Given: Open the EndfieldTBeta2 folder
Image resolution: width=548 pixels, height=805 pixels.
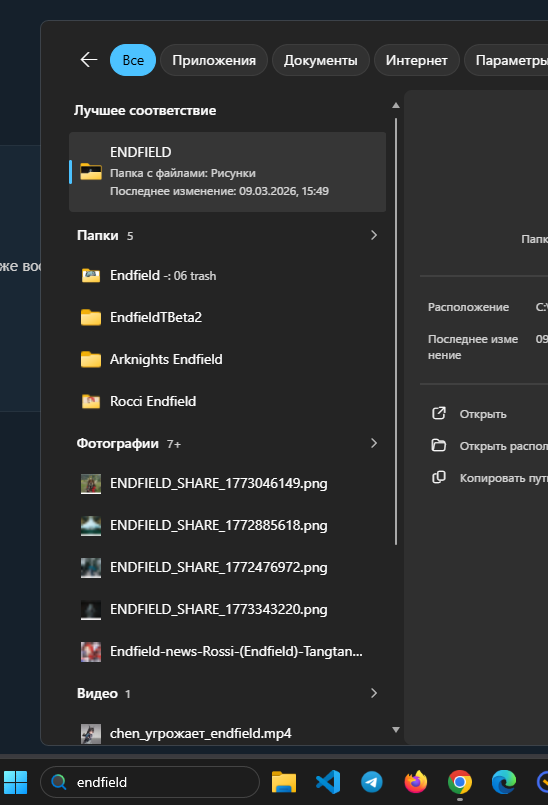Looking at the screenshot, I should click(228, 317).
